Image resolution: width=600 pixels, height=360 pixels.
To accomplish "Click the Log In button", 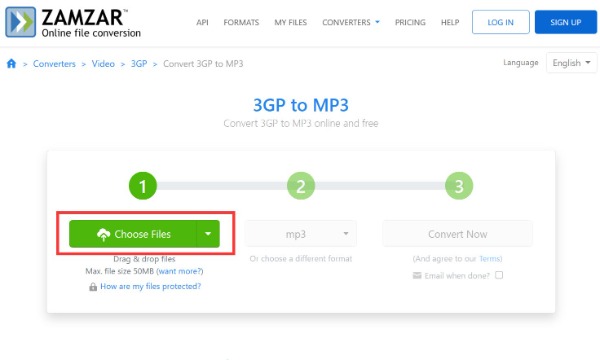I will click(x=501, y=22).
